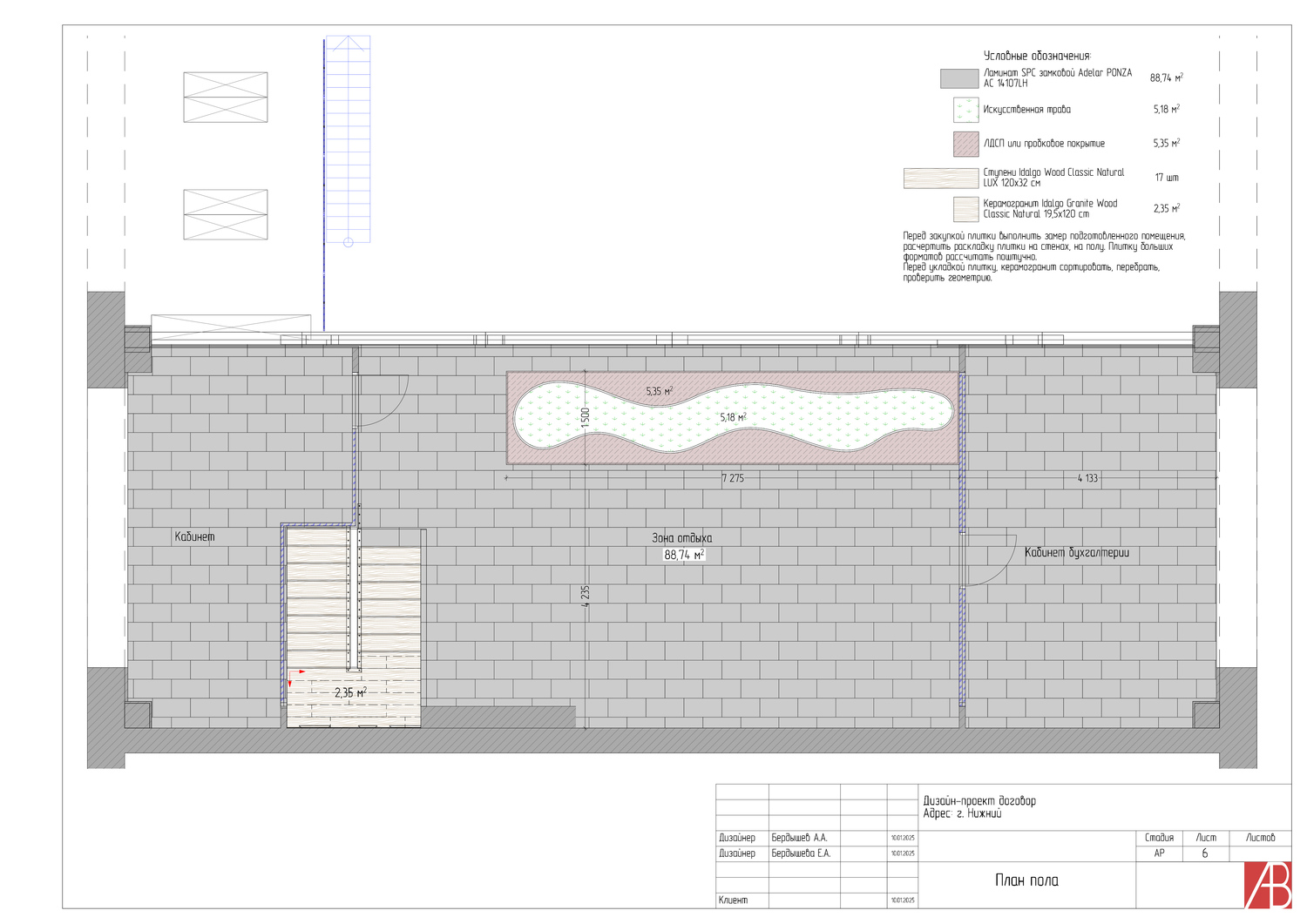Select the Условные обозначения legend heading
Screen dimensions: 1307x924
coord(1037,56)
